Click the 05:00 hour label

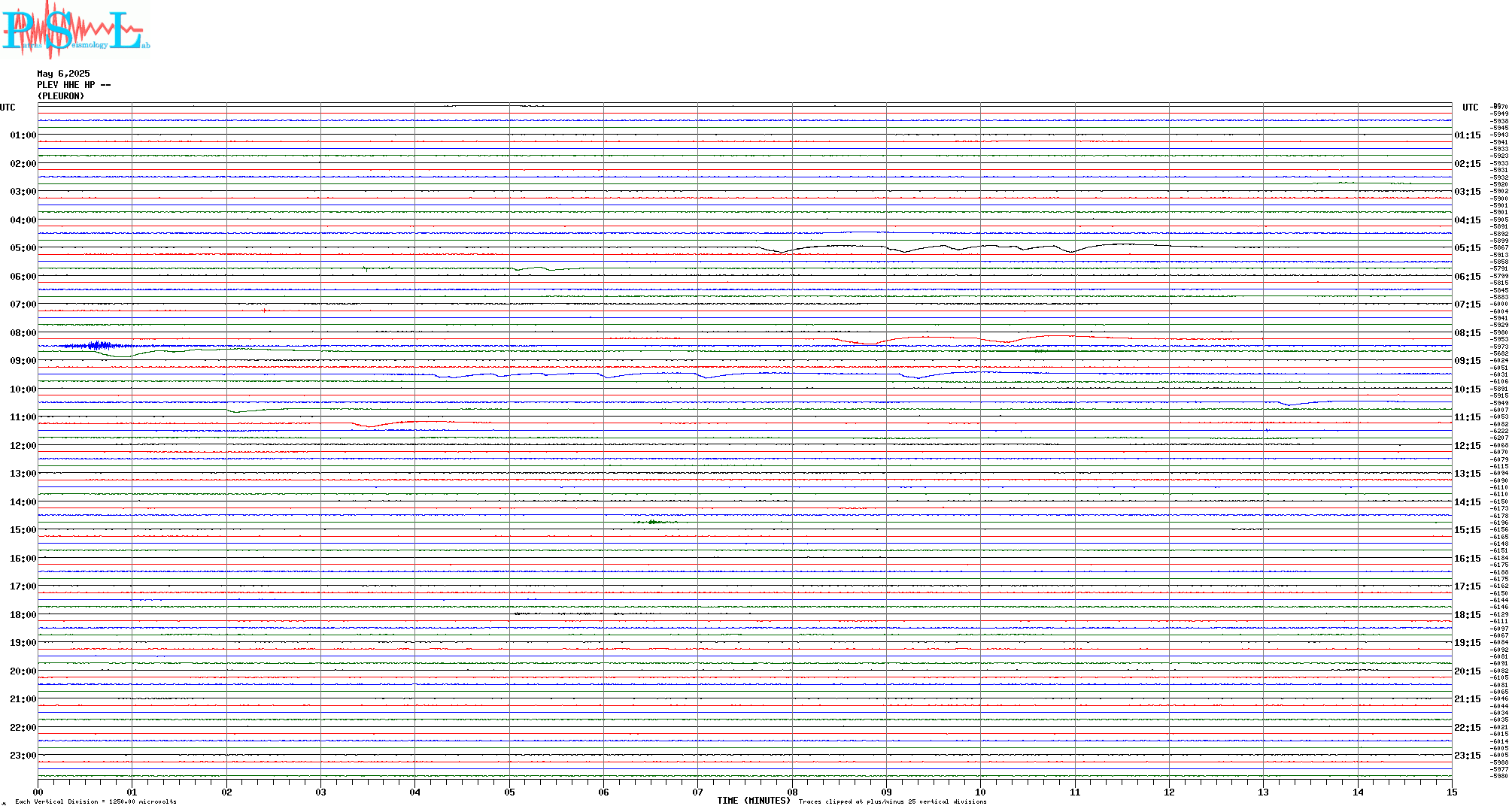point(23,248)
